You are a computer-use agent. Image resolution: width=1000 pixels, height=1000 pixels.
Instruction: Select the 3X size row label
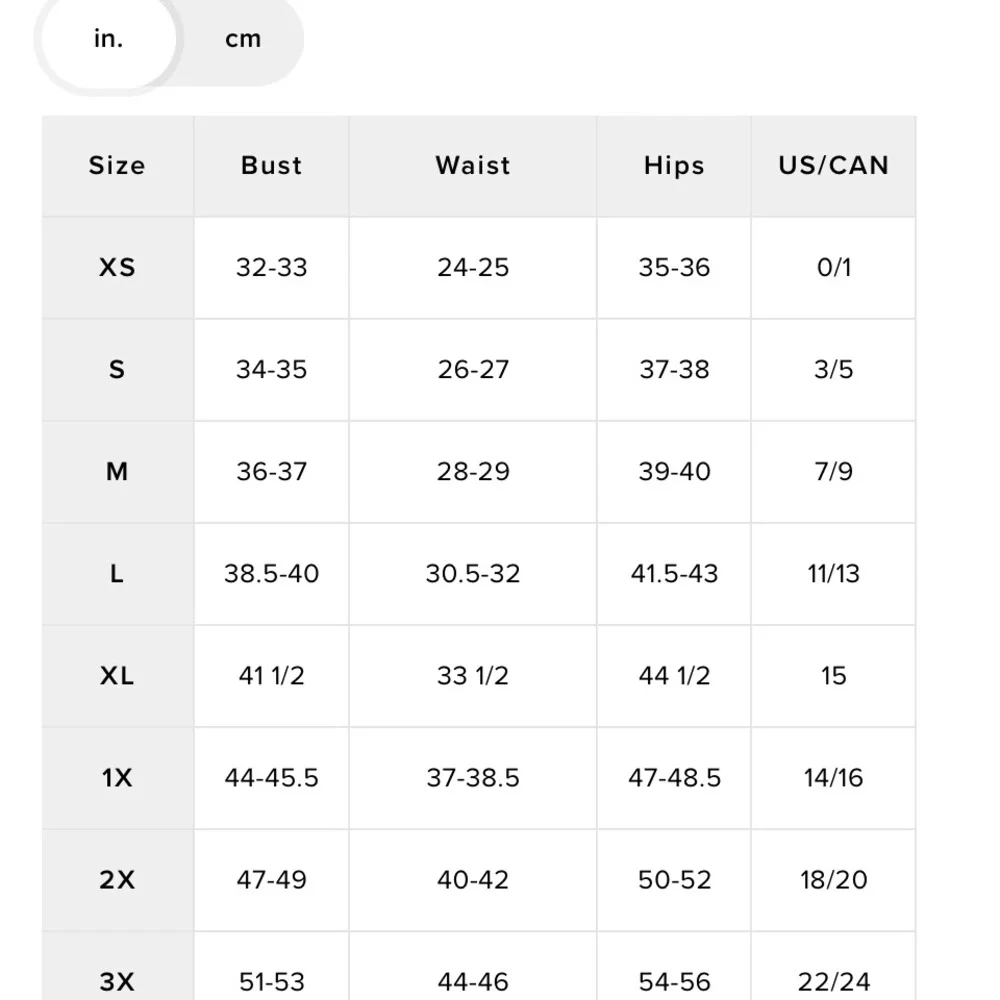[x=117, y=981]
